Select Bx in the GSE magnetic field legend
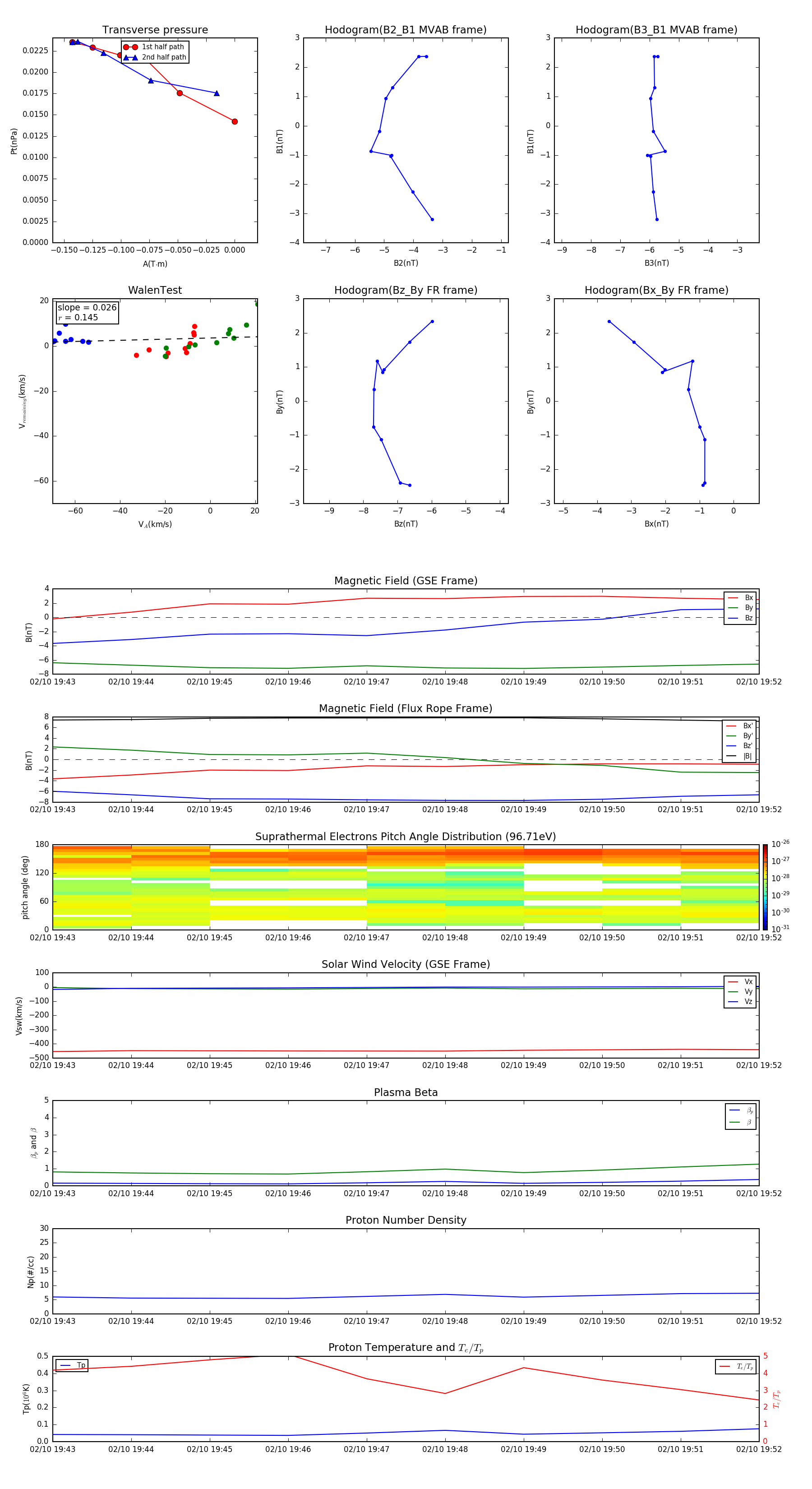Screen dimensions: 812x1489 [740, 598]
